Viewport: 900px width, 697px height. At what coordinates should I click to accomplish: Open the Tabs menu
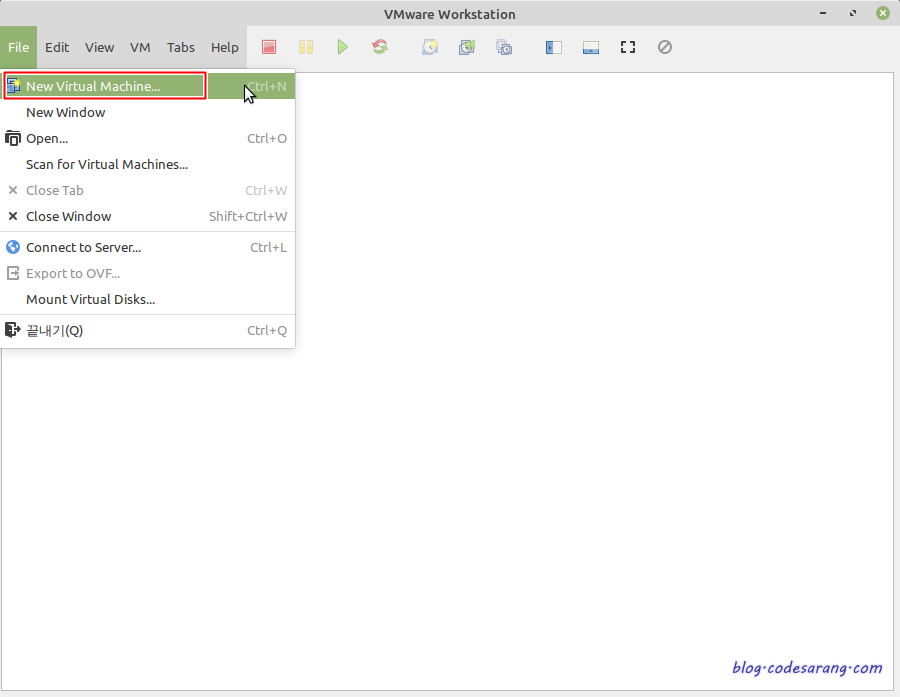[181, 47]
